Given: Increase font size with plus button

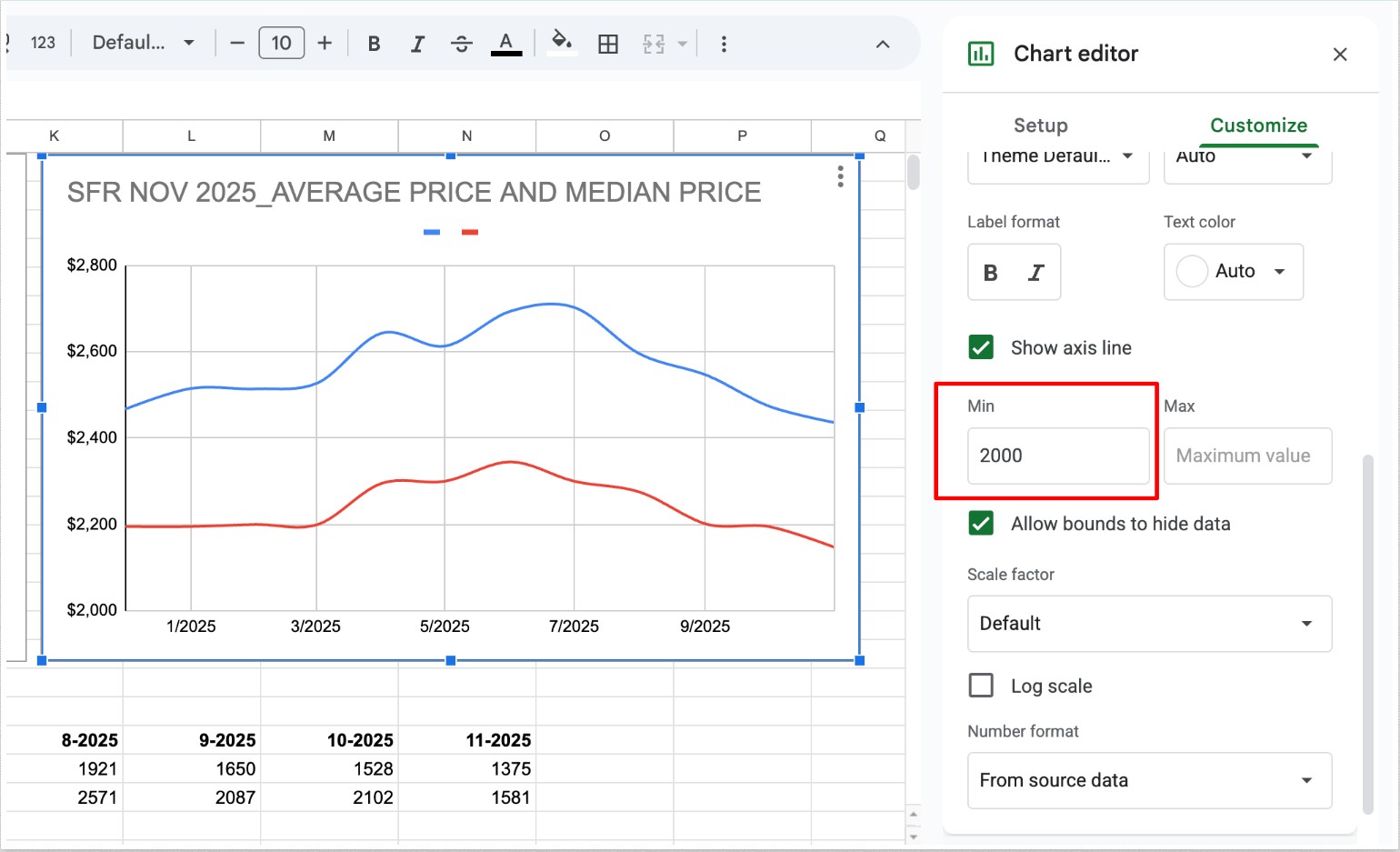Looking at the screenshot, I should click(x=325, y=43).
